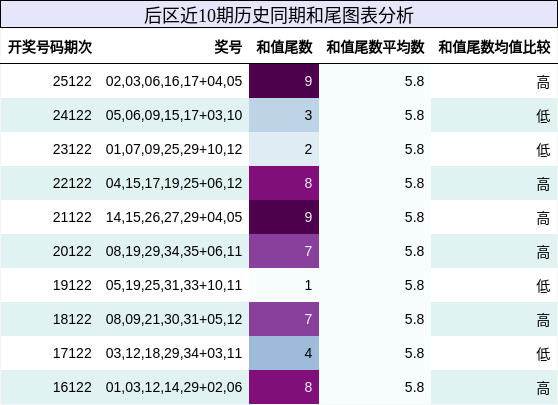Select issue number 25122
This screenshot has width=558, height=405.
[72, 81]
